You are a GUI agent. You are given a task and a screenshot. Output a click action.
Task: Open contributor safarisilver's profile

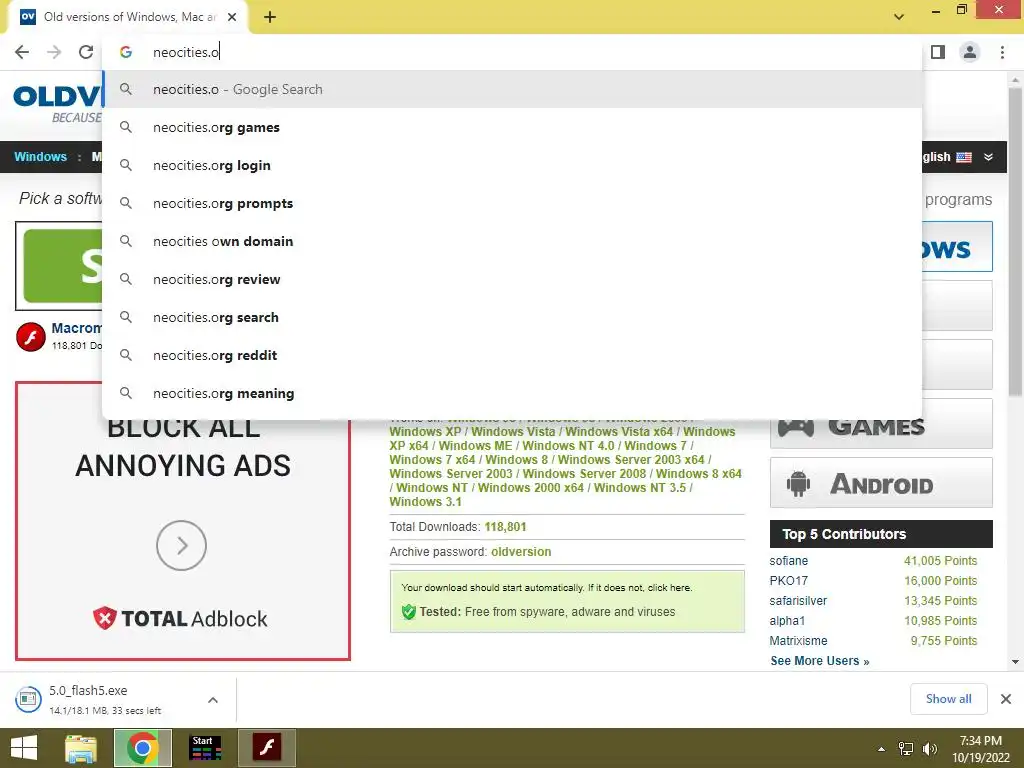point(798,601)
